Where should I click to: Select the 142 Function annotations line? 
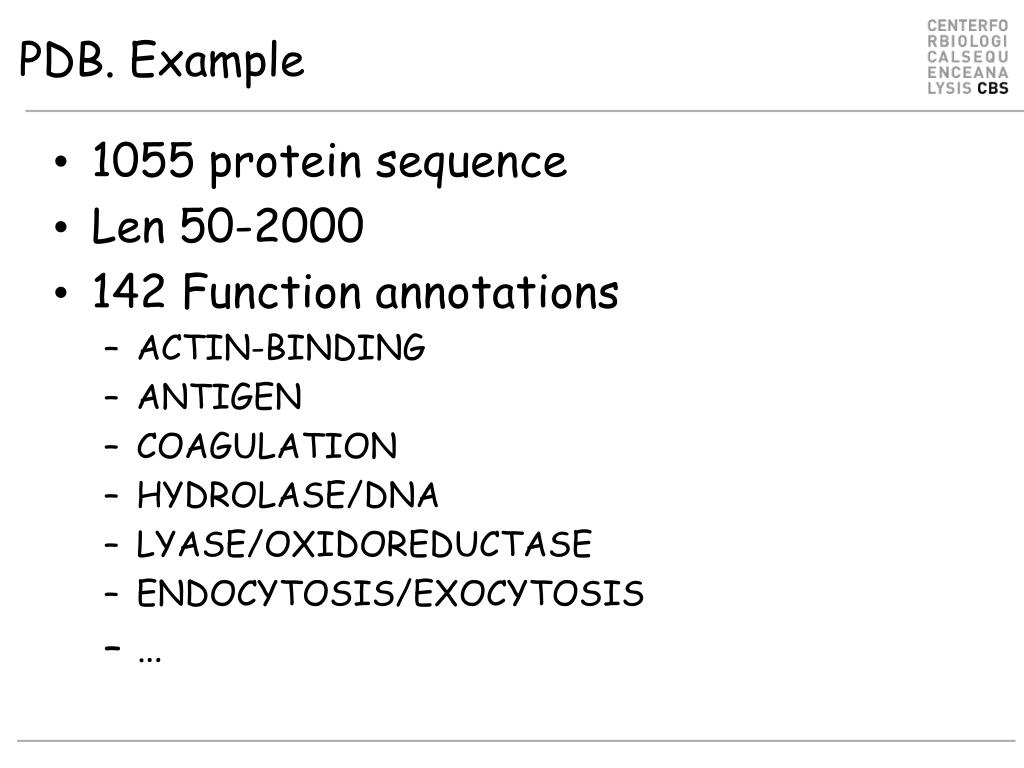tap(355, 291)
